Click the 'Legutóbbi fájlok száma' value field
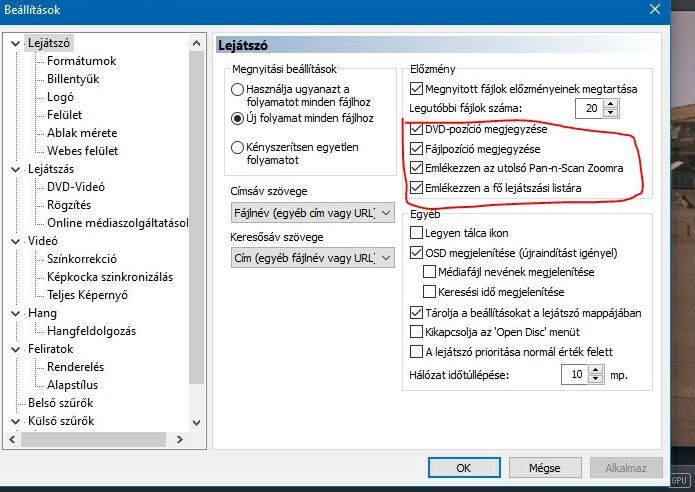Image resolution: width=695 pixels, height=492 pixels. click(x=590, y=108)
